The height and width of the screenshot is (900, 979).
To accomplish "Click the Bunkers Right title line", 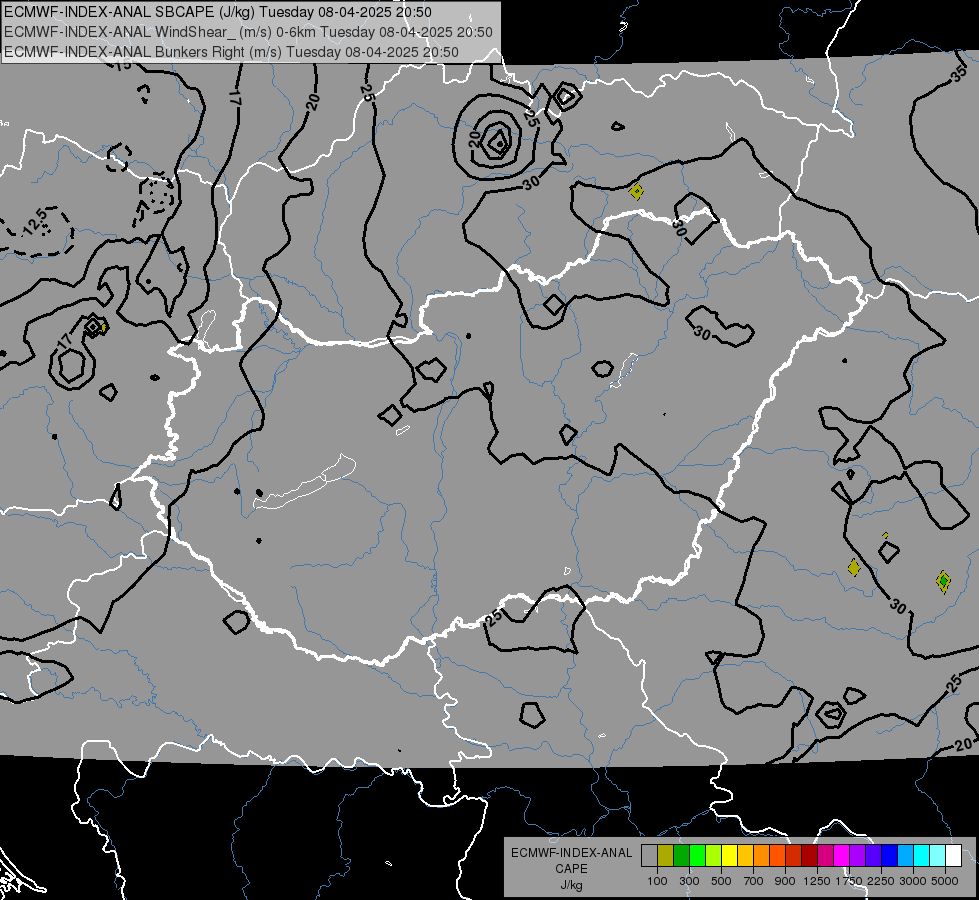I will [231, 52].
